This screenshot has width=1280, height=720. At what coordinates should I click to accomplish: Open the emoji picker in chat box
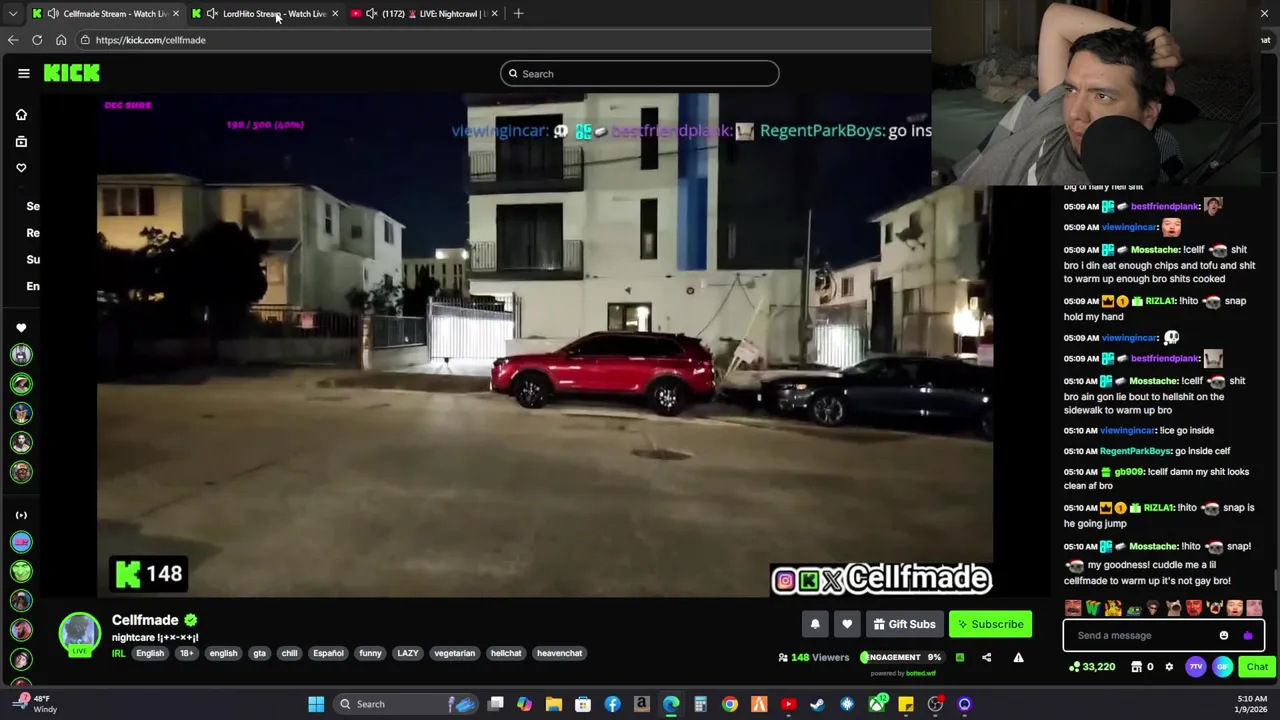(1224, 635)
